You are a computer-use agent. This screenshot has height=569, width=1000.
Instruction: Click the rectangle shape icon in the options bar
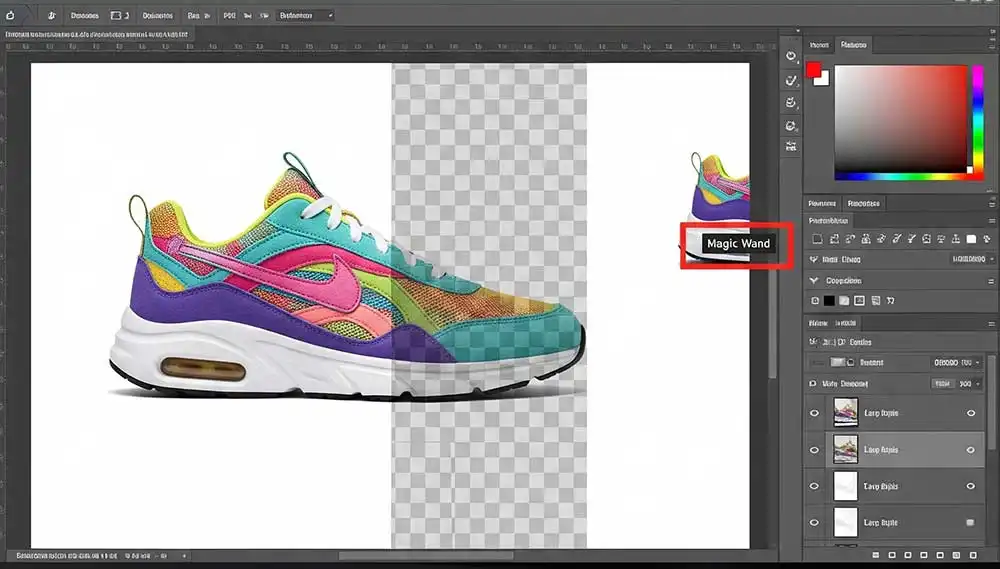(116, 15)
